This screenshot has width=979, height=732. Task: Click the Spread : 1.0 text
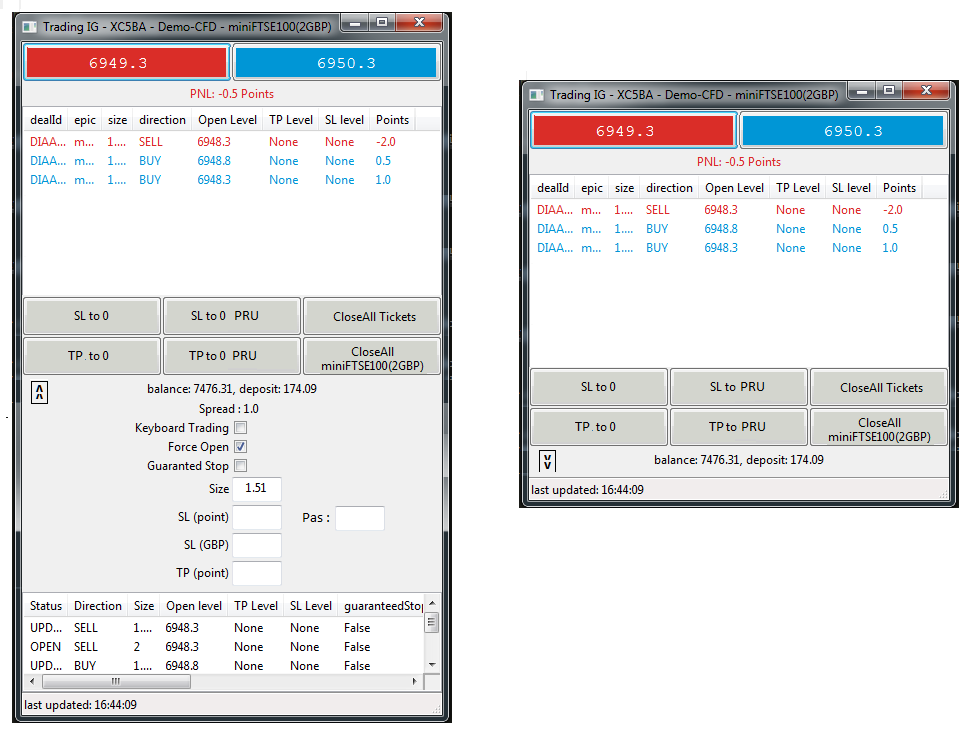coord(229,409)
